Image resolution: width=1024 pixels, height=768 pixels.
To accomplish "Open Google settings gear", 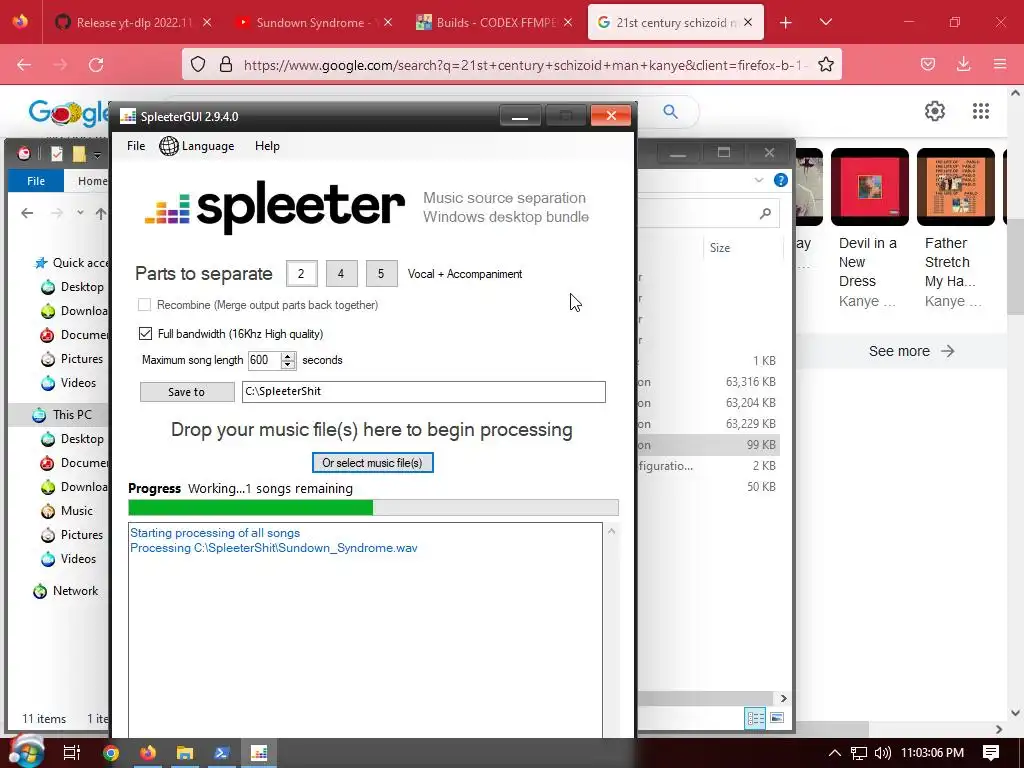I will pyautogui.click(x=935, y=111).
